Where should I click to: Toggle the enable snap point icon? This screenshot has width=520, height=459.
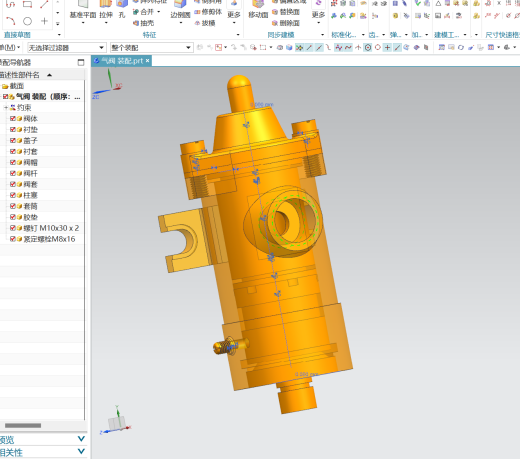coord(299,48)
